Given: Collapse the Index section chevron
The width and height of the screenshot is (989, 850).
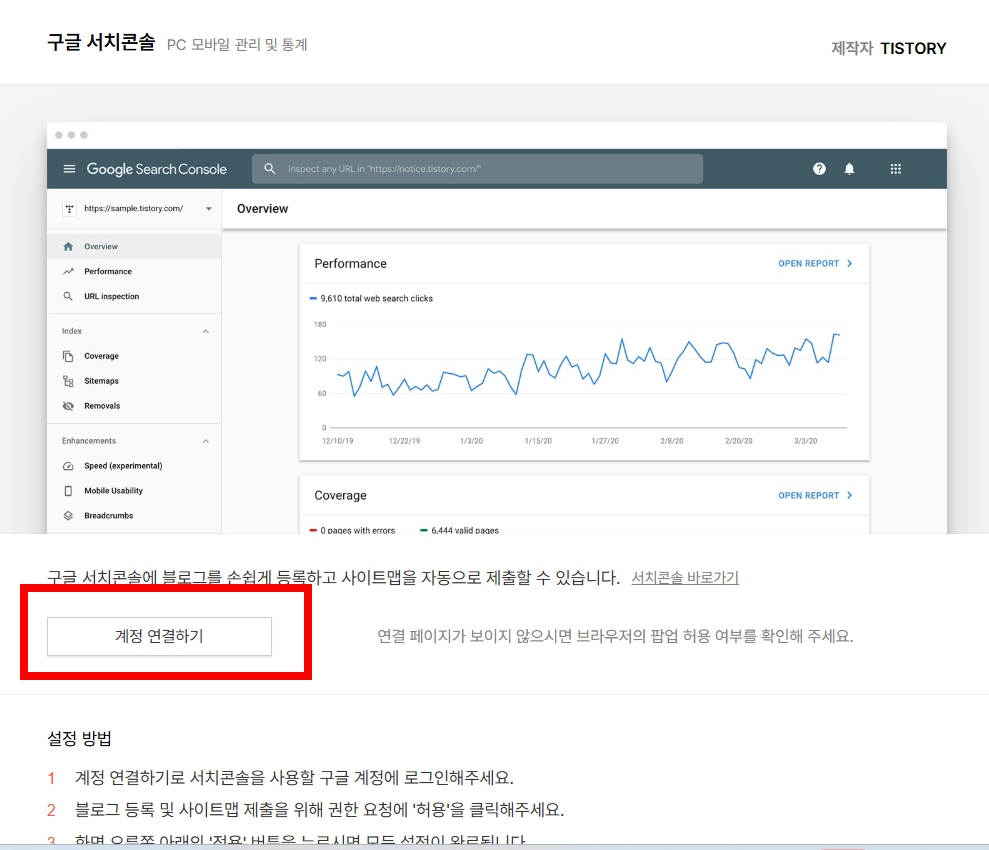Looking at the screenshot, I should pyautogui.click(x=206, y=332).
